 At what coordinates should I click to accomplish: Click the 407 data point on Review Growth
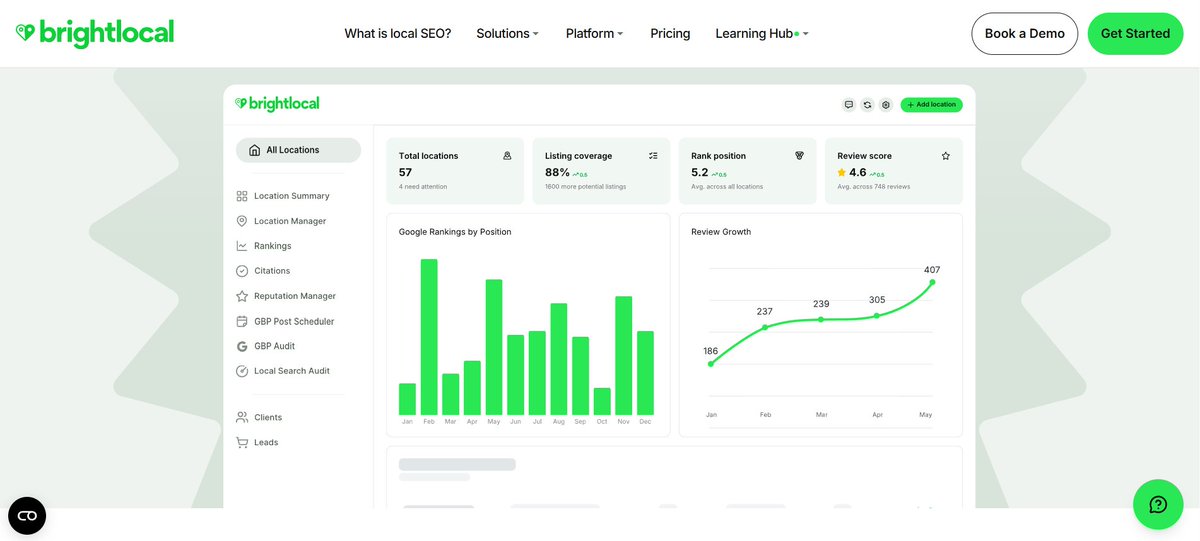click(932, 282)
